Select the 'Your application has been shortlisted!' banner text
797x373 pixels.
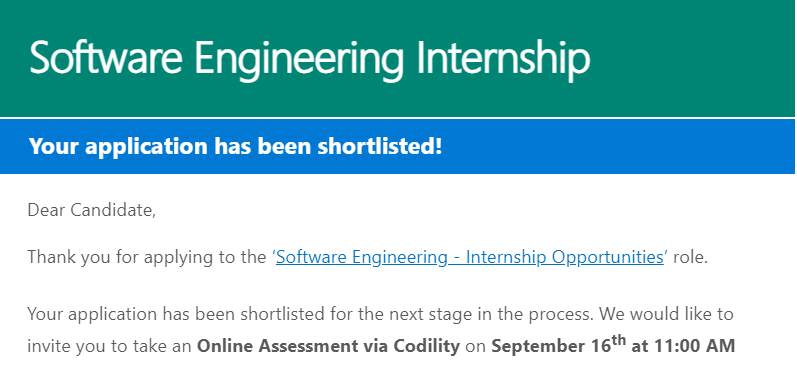pyautogui.click(x=235, y=146)
